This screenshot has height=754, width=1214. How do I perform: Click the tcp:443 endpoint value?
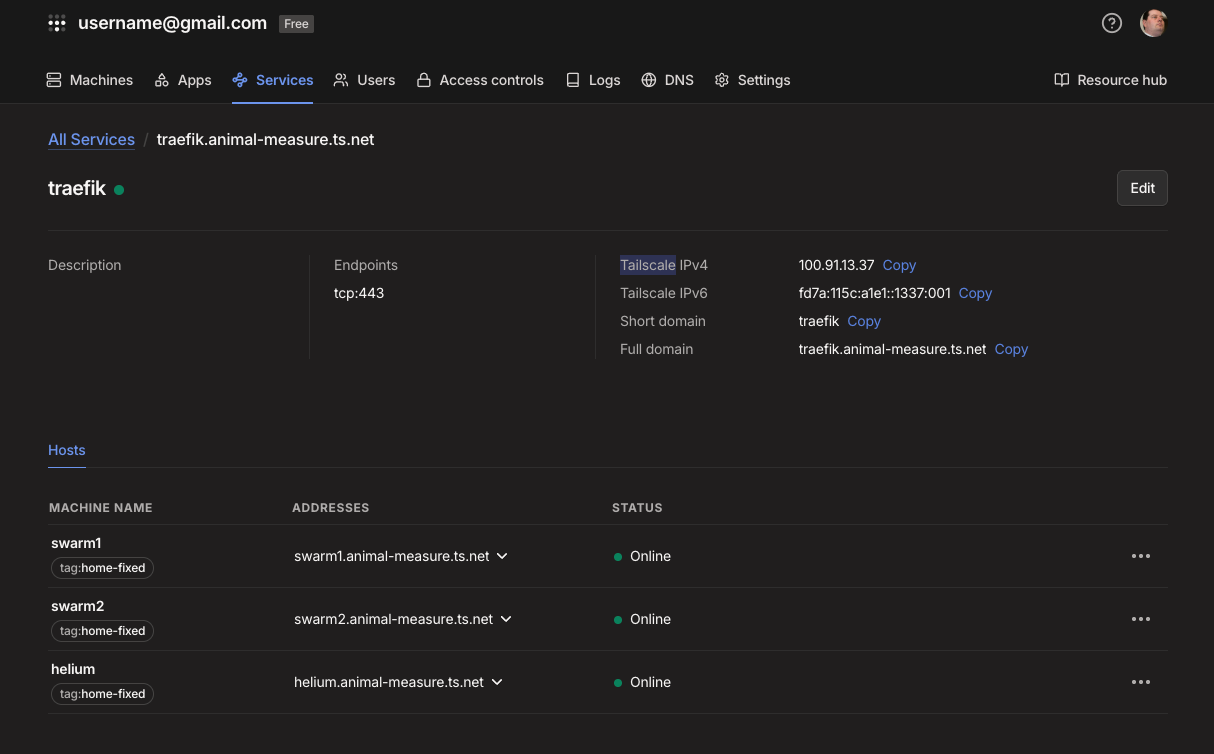click(359, 293)
